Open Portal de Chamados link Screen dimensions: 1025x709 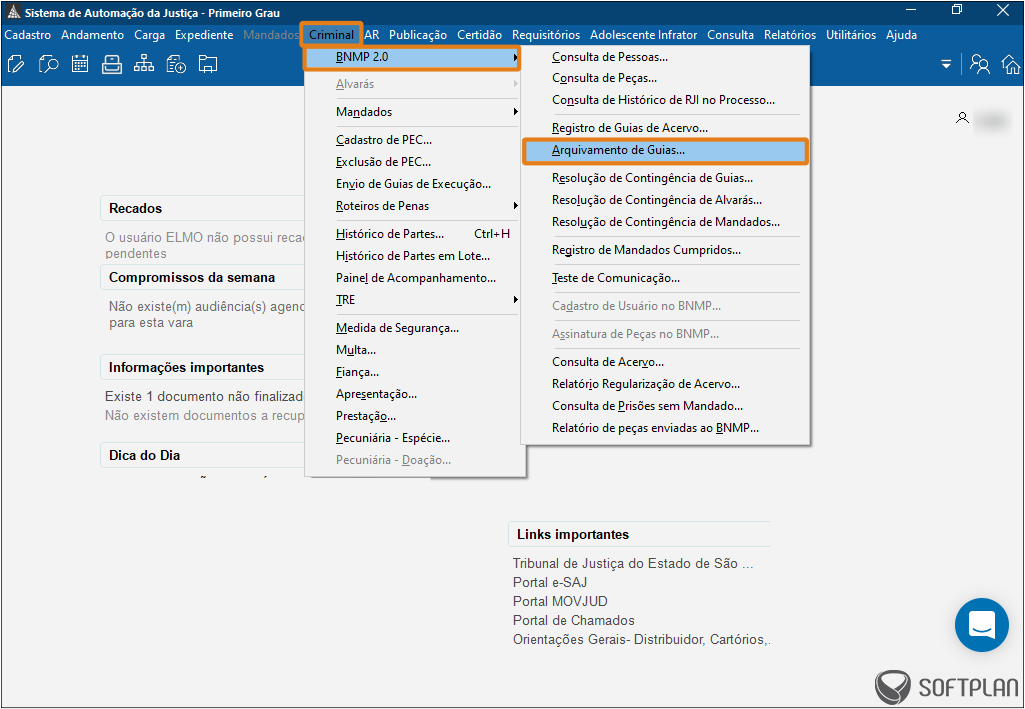(x=573, y=620)
